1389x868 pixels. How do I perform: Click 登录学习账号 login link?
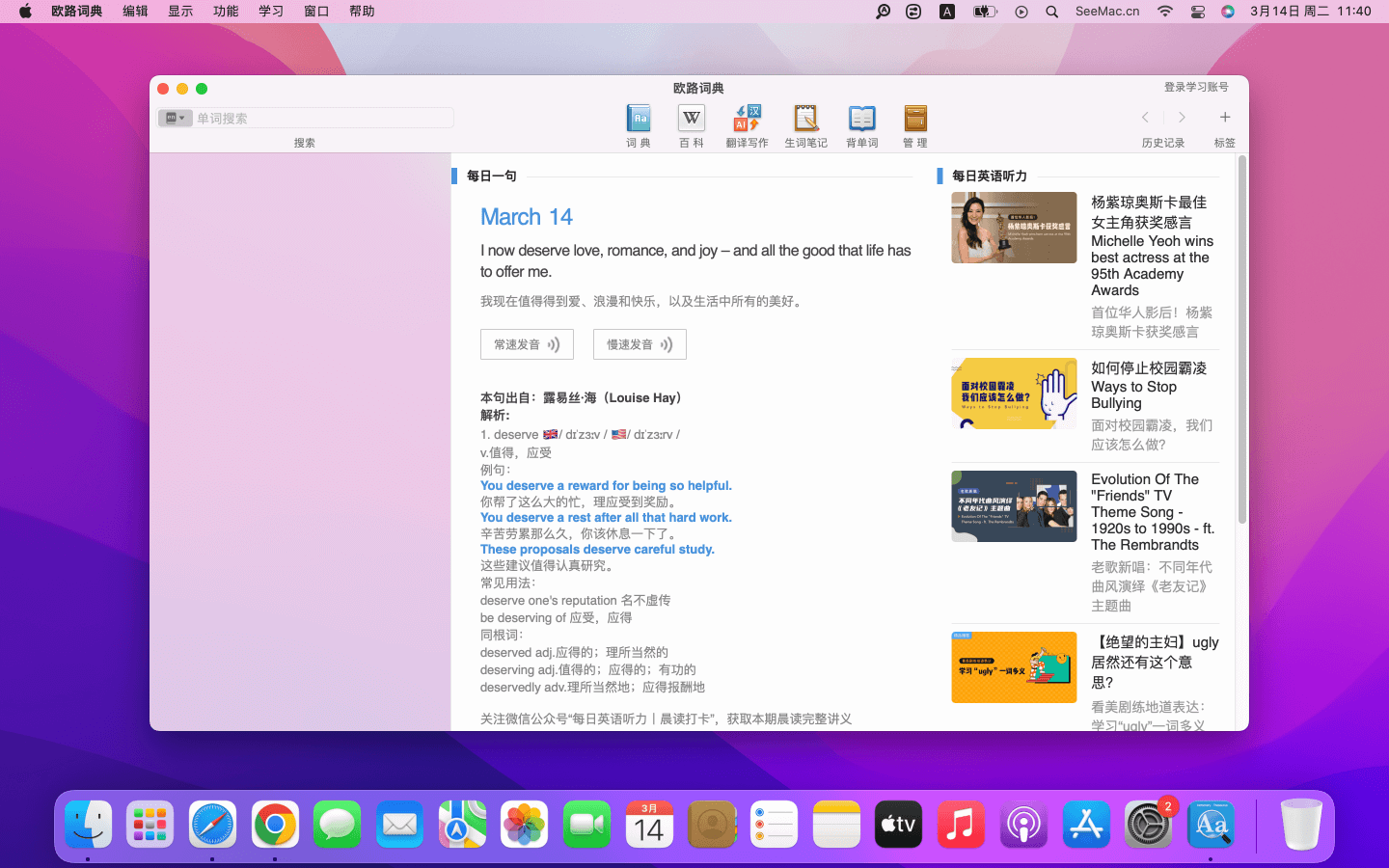point(1195,87)
